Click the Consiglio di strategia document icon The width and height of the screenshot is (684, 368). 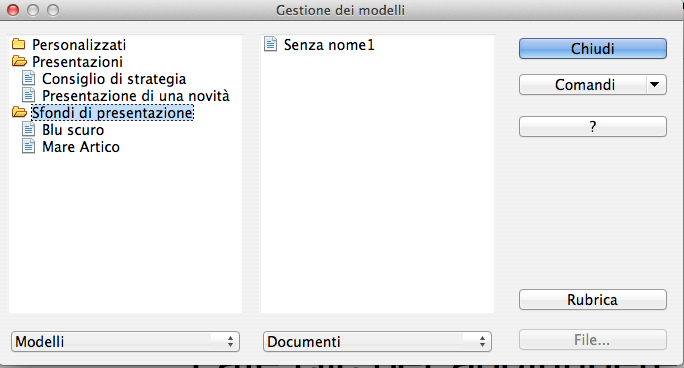pyautogui.click(x=29, y=78)
